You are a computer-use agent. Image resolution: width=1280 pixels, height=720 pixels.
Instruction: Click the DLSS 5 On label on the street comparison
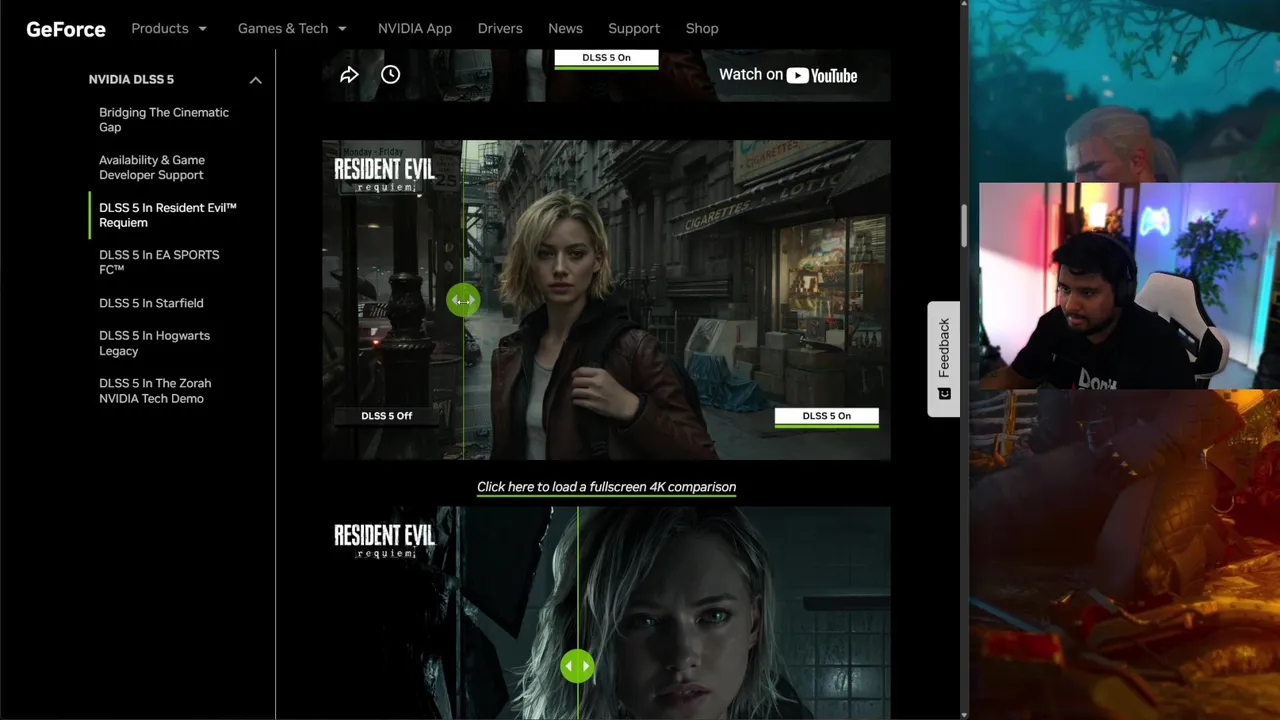pyautogui.click(x=826, y=417)
